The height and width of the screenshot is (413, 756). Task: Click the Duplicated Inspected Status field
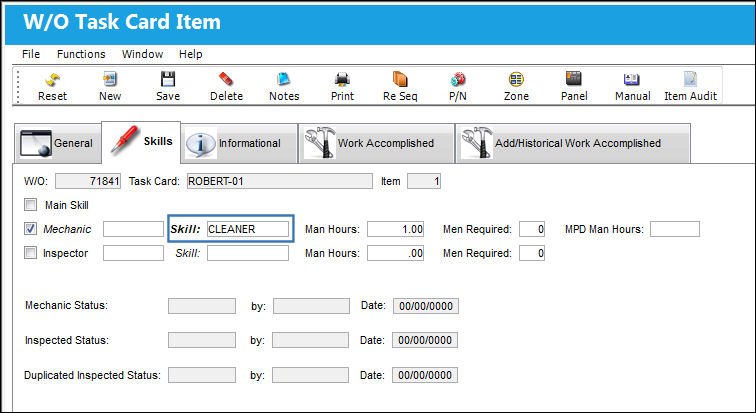(202, 375)
